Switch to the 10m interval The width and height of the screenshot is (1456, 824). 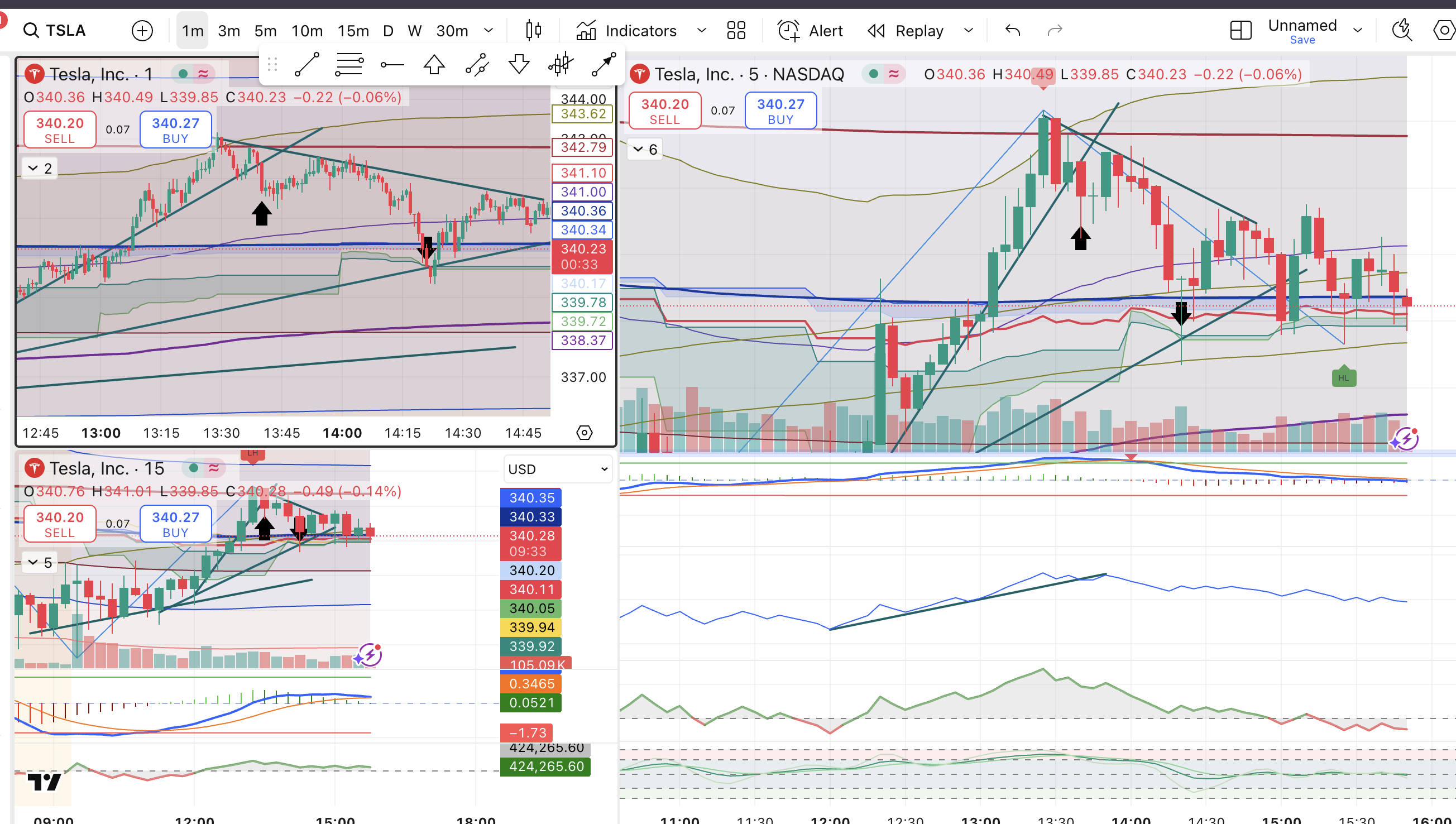(x=307, y=31)
